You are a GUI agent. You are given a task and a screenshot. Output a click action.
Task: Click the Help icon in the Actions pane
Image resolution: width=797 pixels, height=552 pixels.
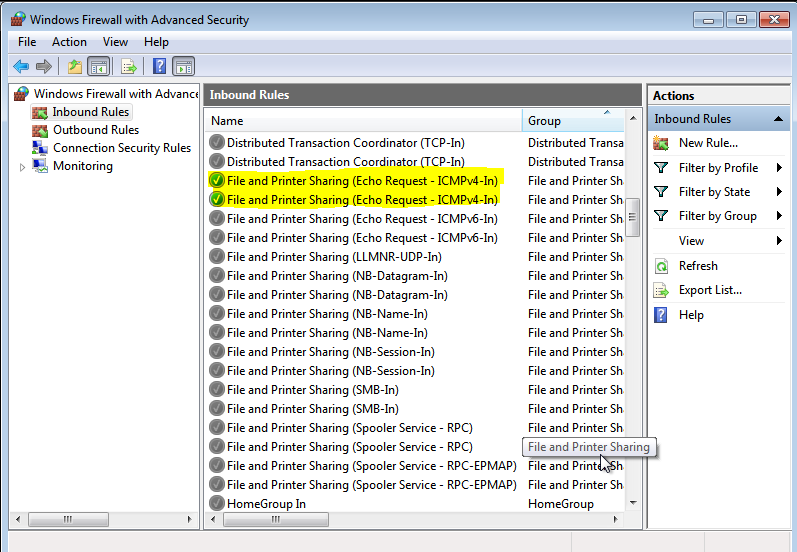(660, 315)
